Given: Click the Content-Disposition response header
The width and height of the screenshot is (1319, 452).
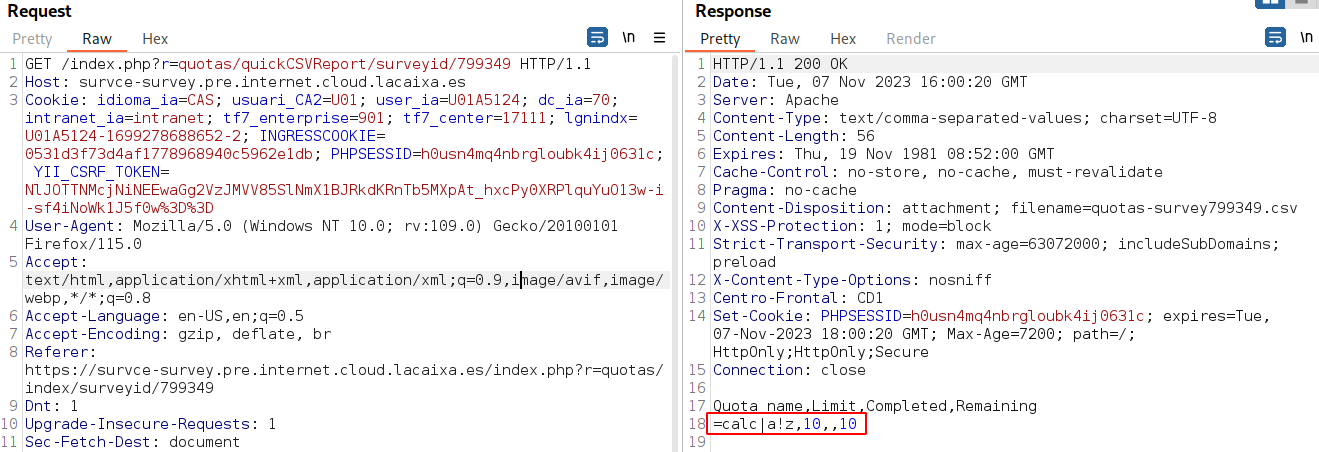Looking at the screenshot, I should [x=1005, y=208].
